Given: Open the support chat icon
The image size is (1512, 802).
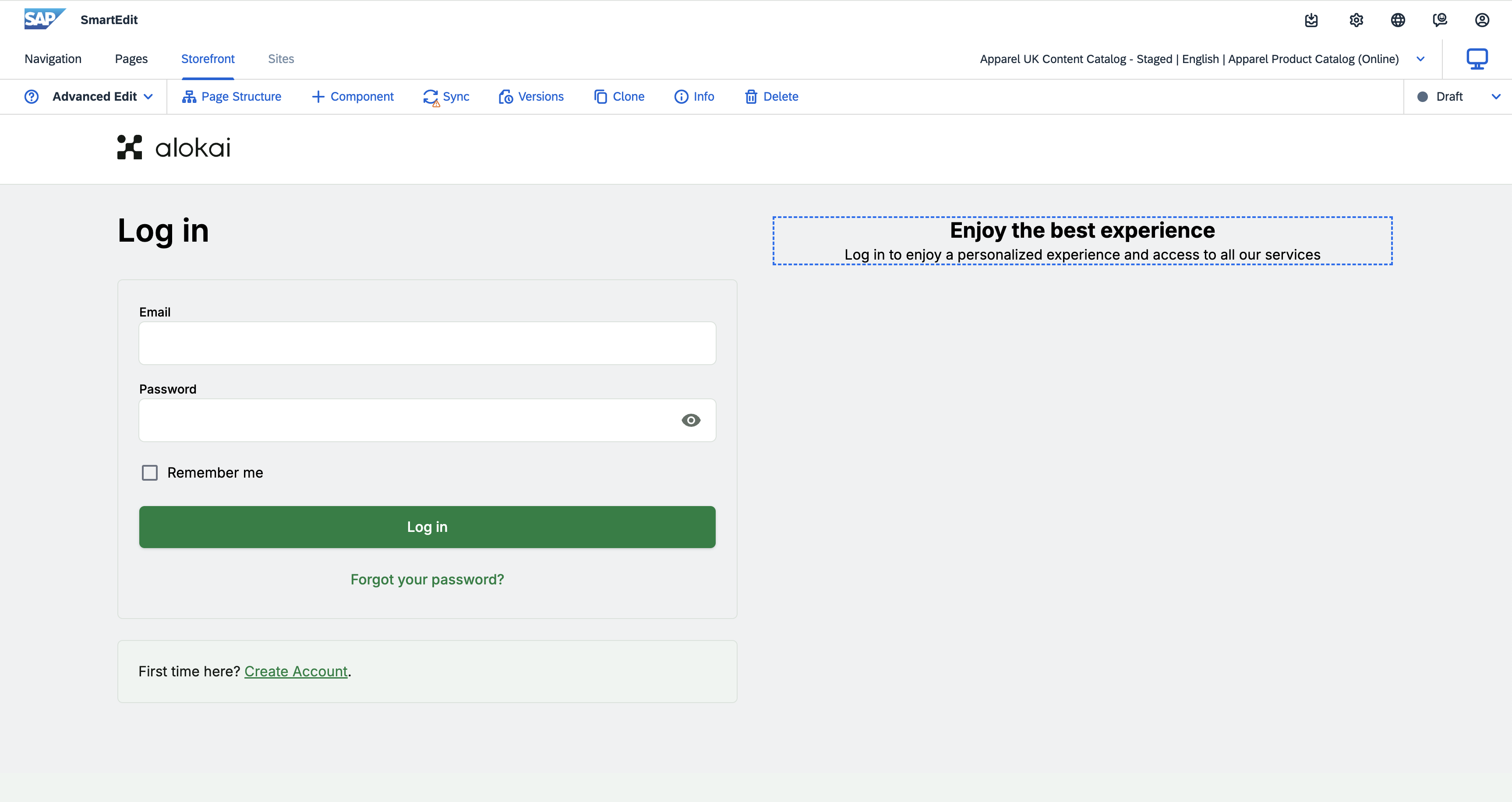Looking at the screenshot, I should (1440, 21).
